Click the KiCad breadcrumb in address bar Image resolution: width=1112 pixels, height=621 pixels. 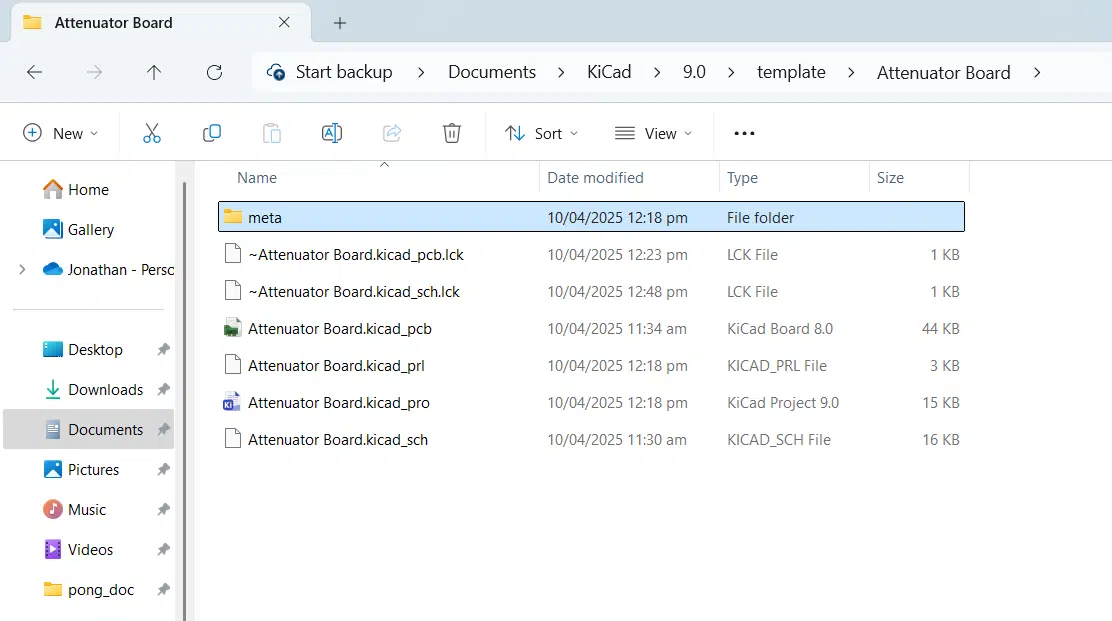608,72
